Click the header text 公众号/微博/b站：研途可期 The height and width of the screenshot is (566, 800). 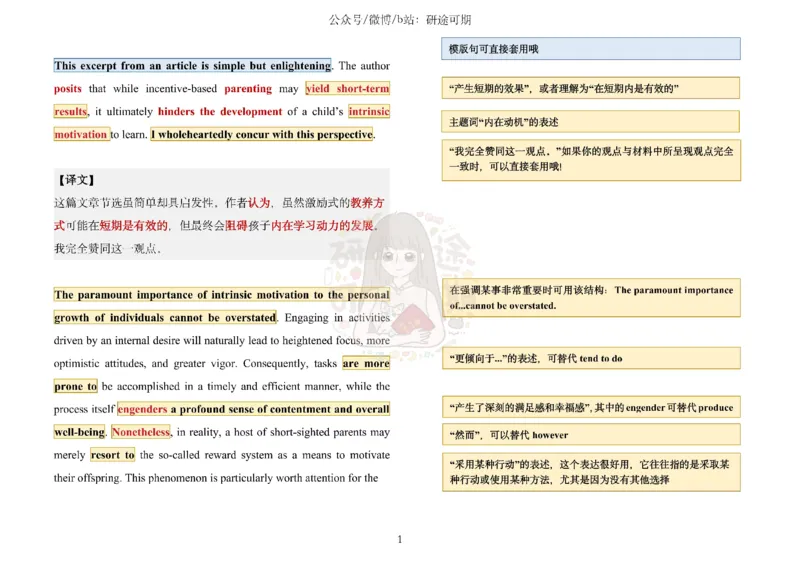399,20
